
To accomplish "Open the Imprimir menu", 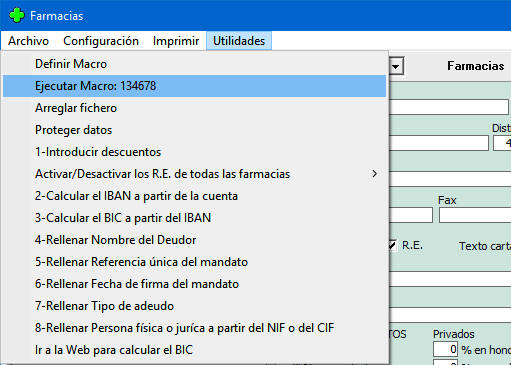I will pyautogui.click(x=176, y=41).
